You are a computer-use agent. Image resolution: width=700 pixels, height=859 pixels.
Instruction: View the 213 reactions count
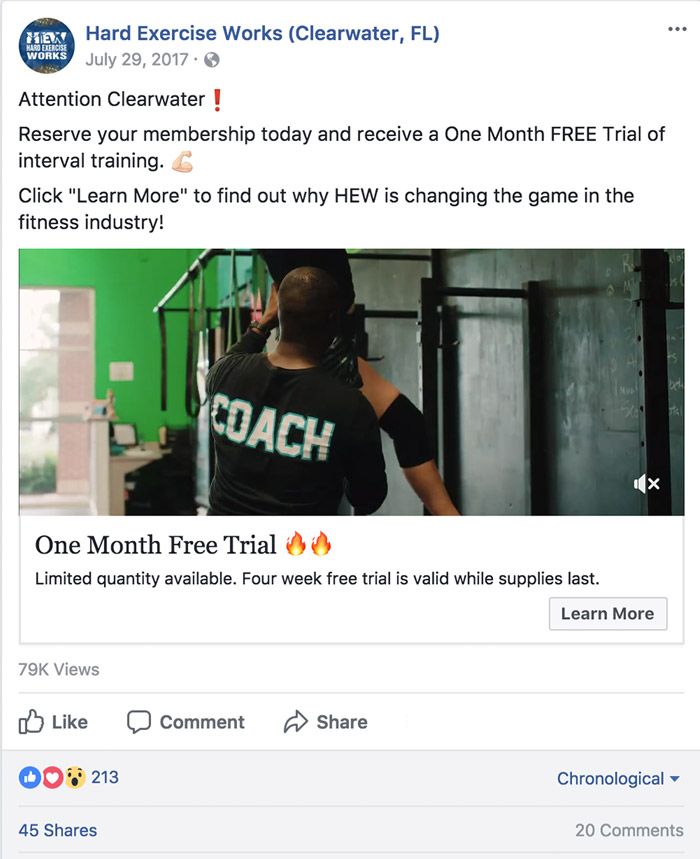coord(105,777)
